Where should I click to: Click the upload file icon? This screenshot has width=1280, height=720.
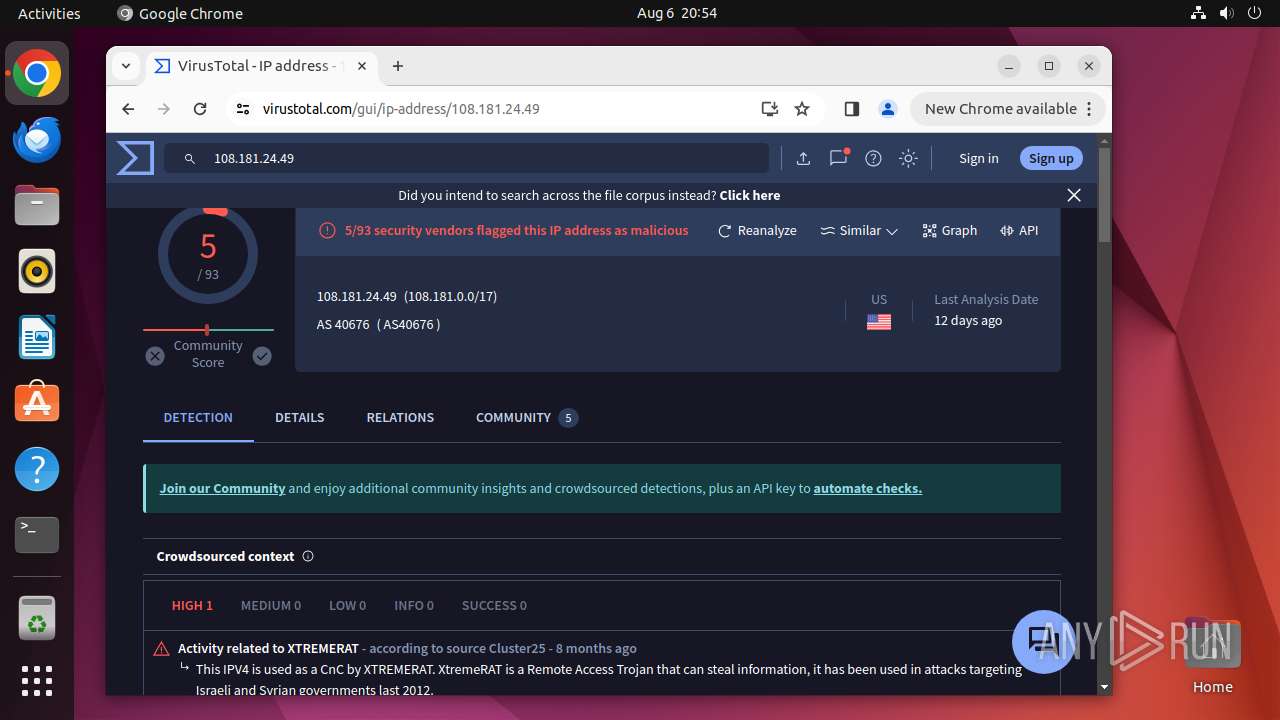pos(803,158)
